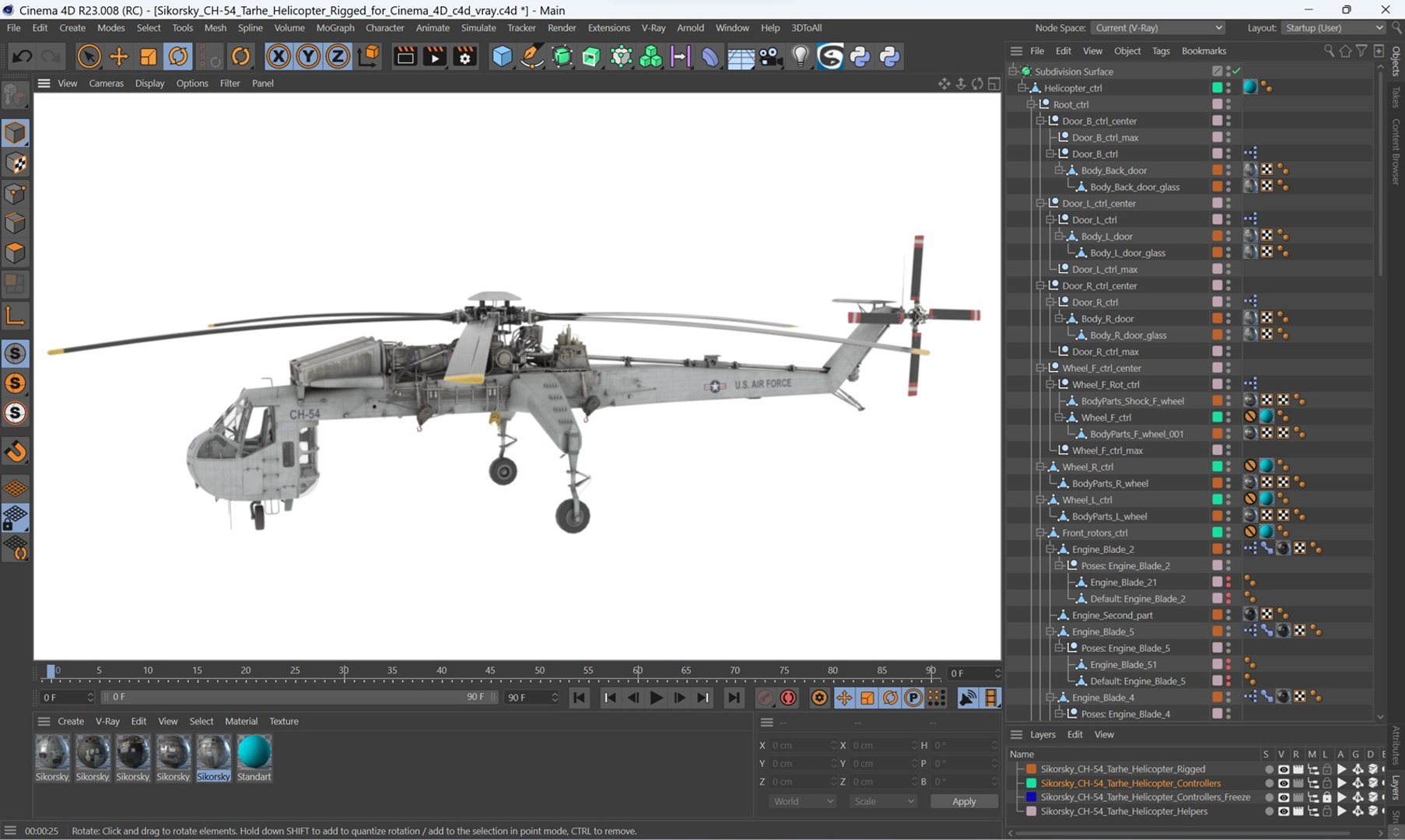Select the Standart cyan material

coord(254,758)
